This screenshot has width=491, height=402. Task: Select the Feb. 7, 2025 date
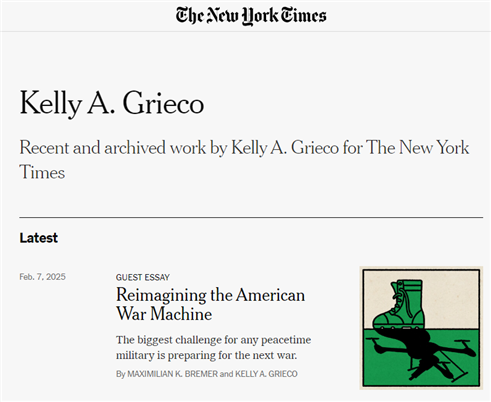[42, 277]
